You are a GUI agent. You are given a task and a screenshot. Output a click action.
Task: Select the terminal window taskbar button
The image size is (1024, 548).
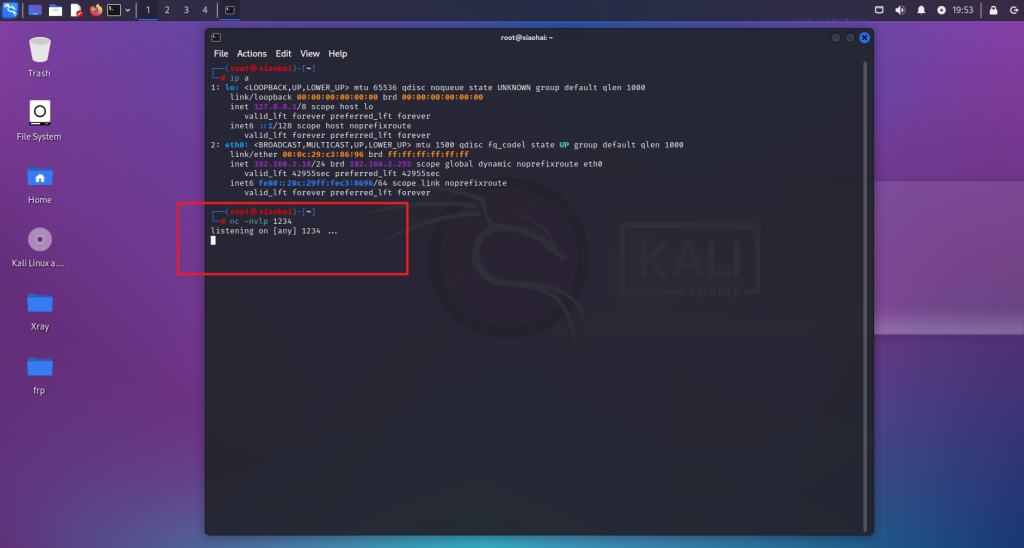pyautogui.click(x=230, y=10)
